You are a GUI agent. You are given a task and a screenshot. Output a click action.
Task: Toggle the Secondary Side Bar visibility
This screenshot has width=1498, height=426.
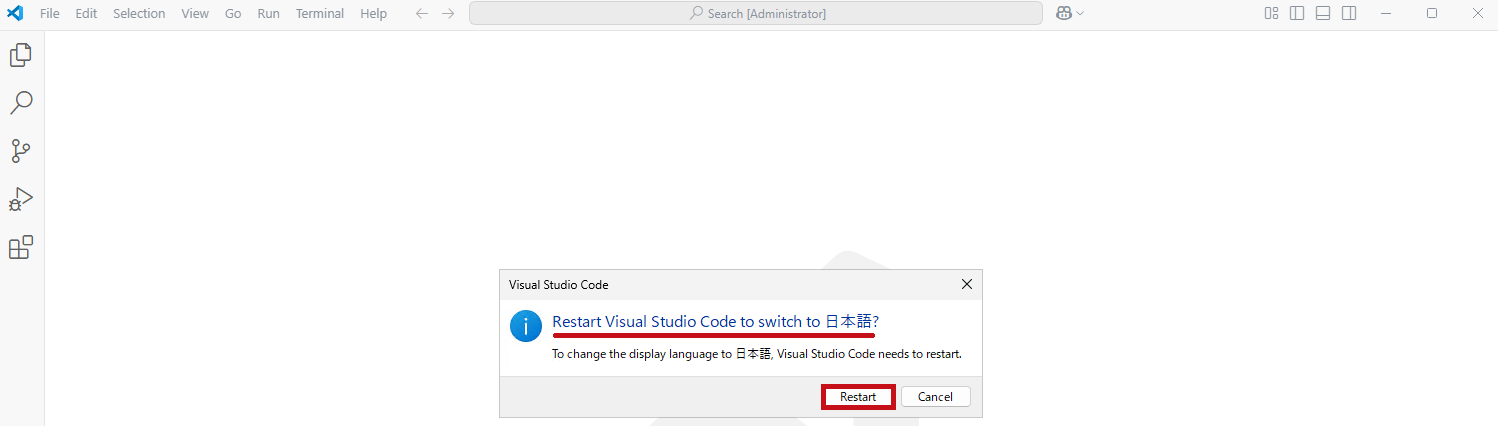(1349, 14)
